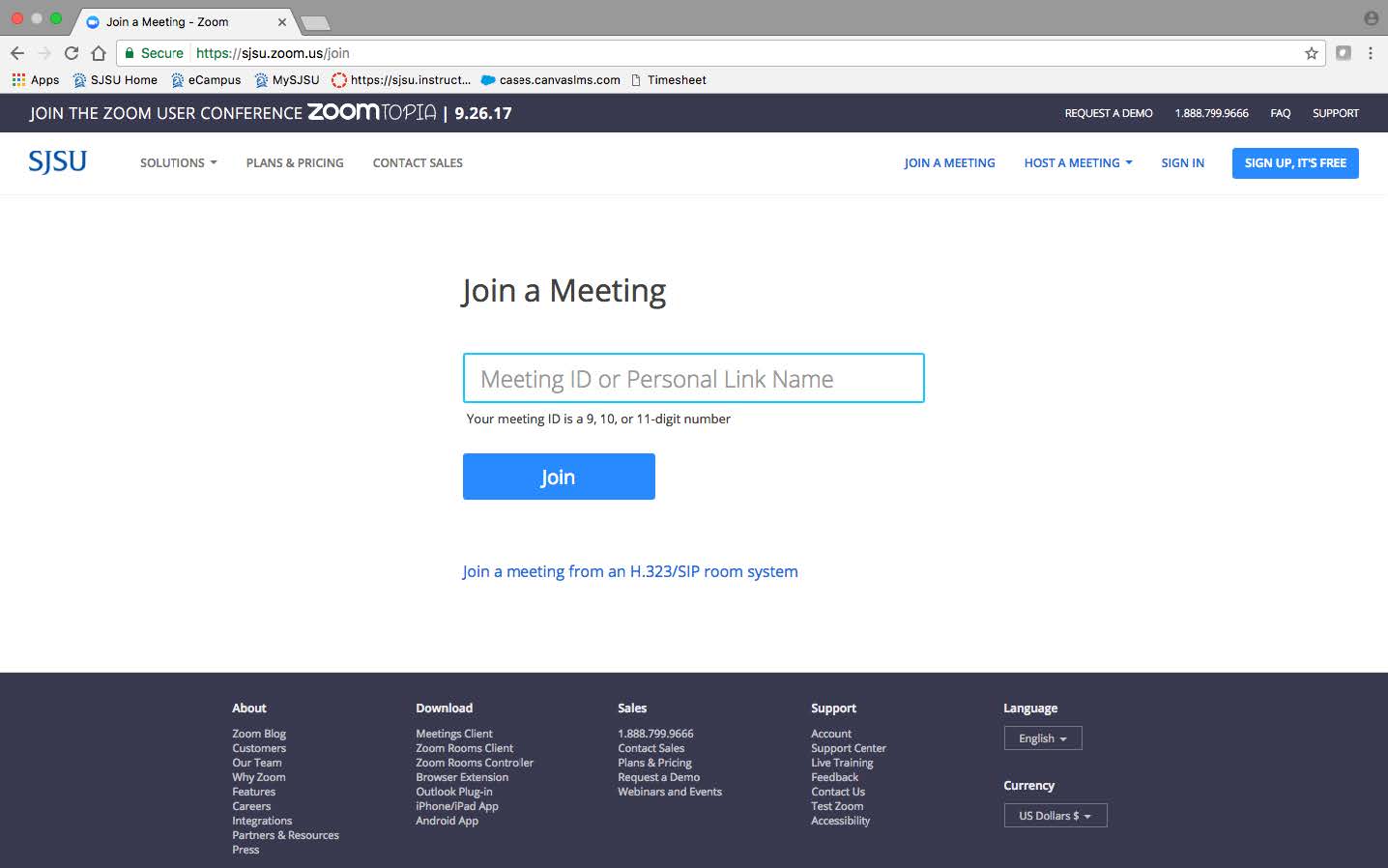Click the secure lock icon in address bar
Screen dimensions: 1388x868
(x=129, y=53)
